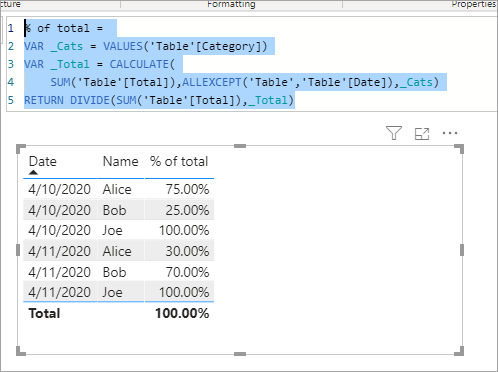Select Bob cell in 4/10/2020 row
The image size is (498, 372).
tap(114, 210)
